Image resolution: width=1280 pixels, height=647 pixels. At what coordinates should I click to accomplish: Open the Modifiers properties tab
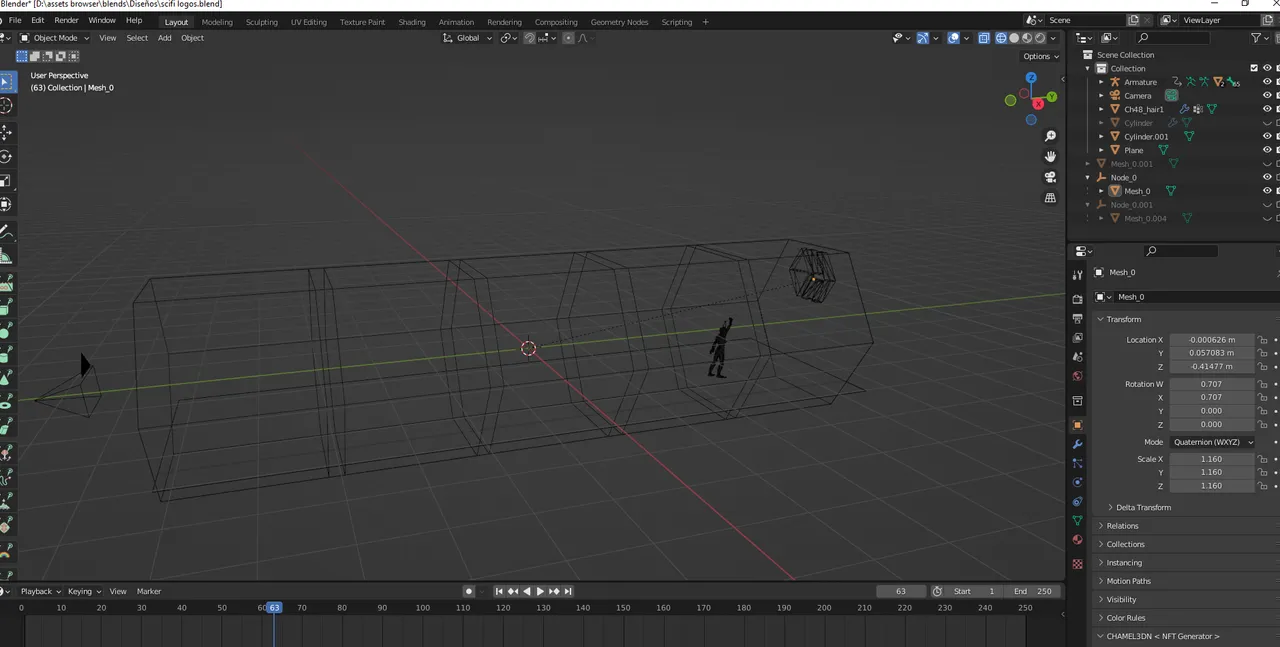(1077, 444)
